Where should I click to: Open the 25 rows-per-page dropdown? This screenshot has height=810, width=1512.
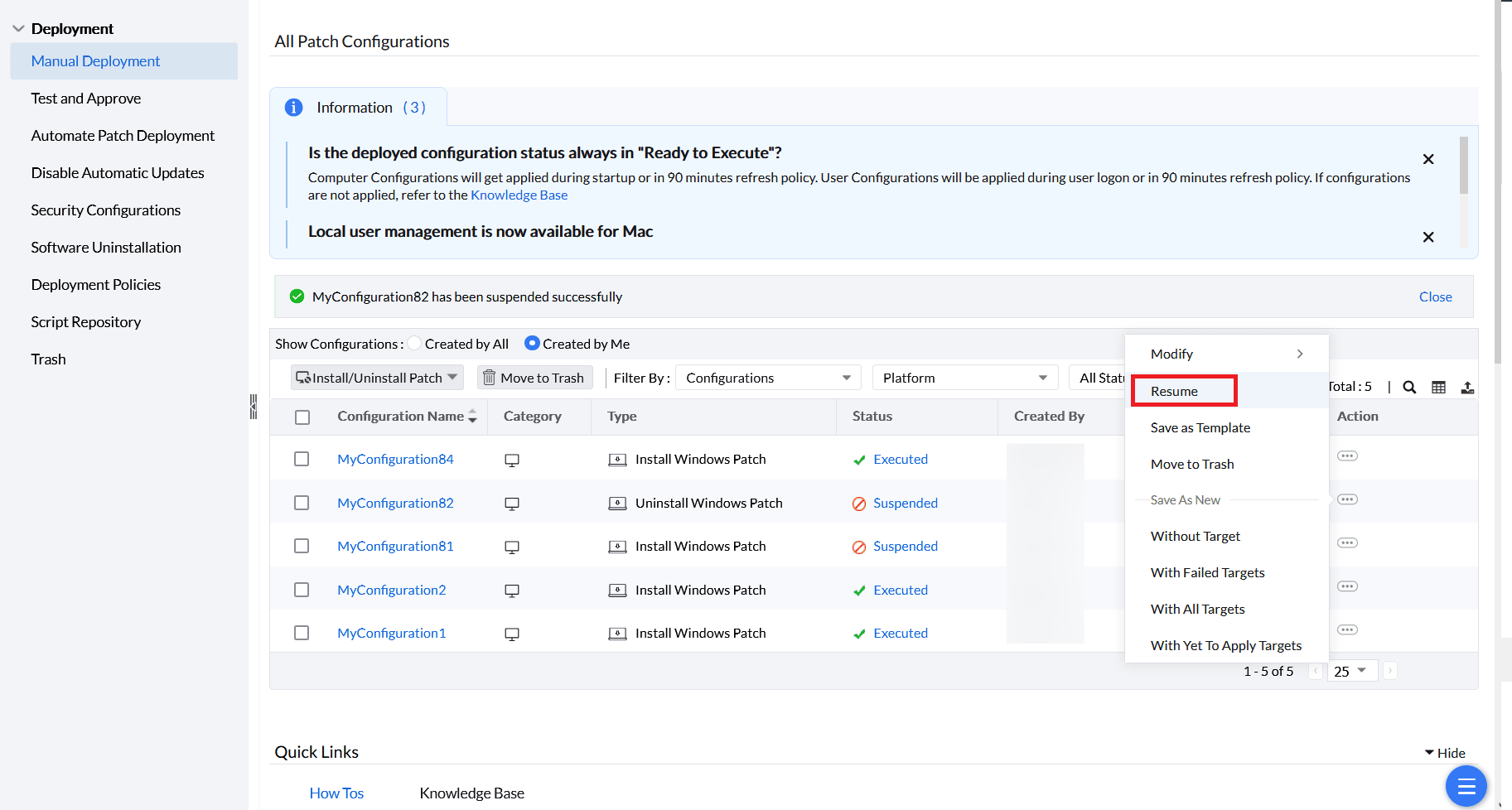pyautogui.click(x=1350, y=671)
